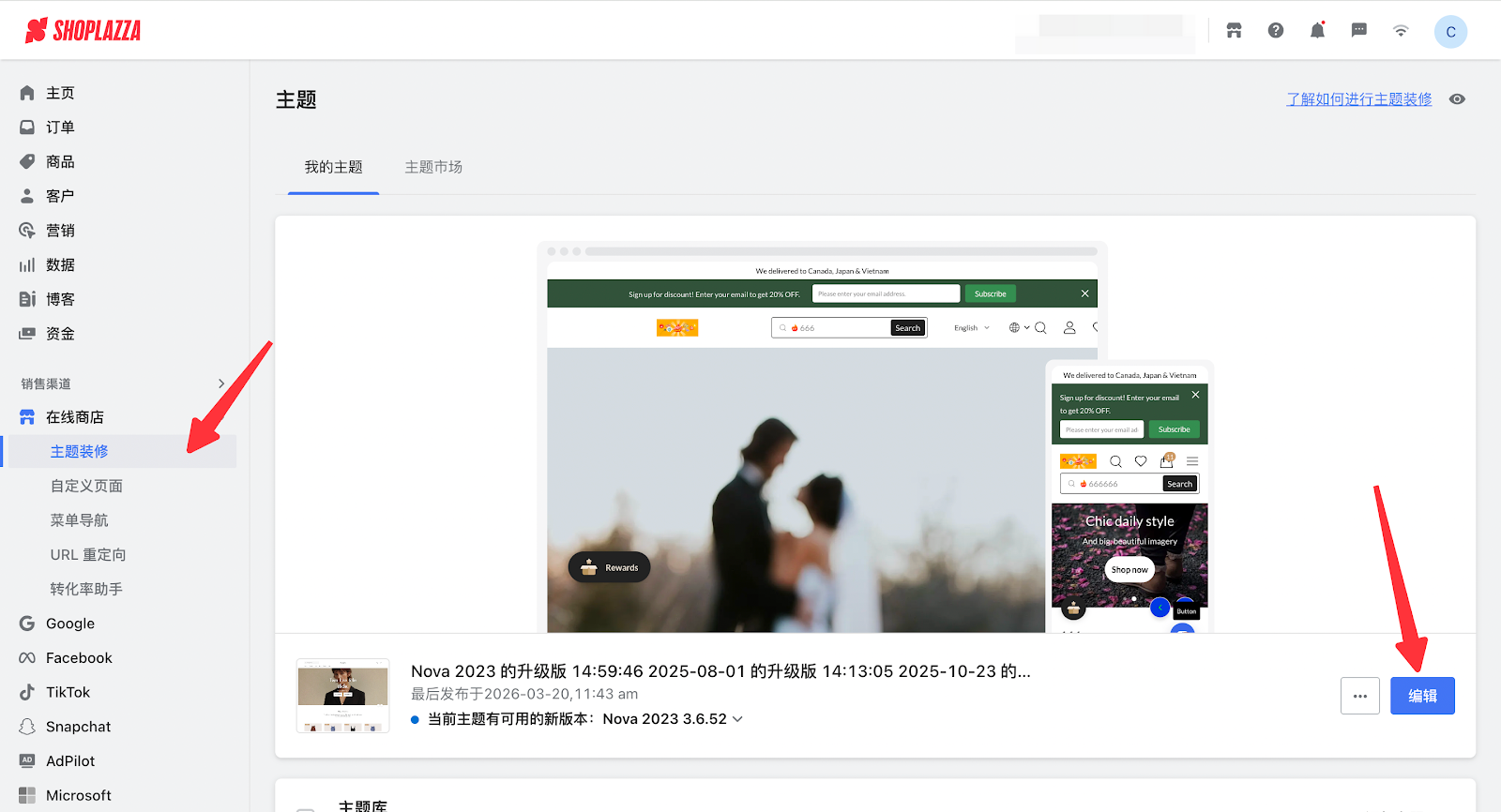This screenshot has width=1501, height=812.
Task: Switch to the 主题市场 tab
Action: pyautogui.click(x=433, y=167)
